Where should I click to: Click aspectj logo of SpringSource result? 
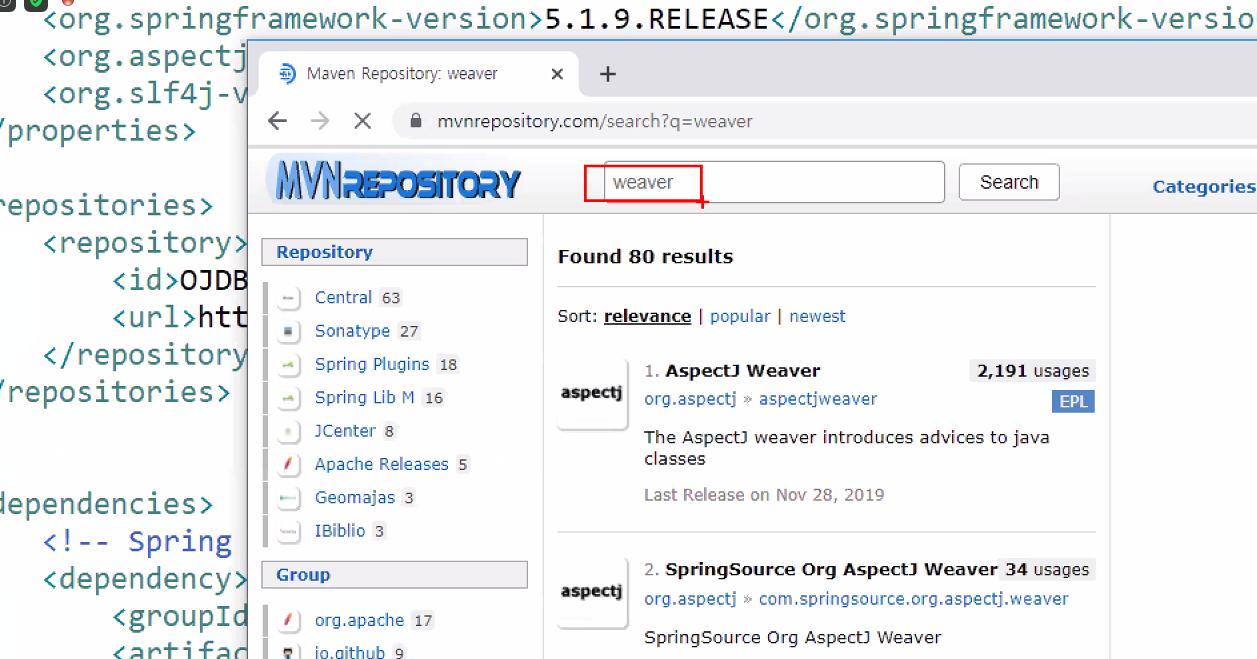point(592,593)
